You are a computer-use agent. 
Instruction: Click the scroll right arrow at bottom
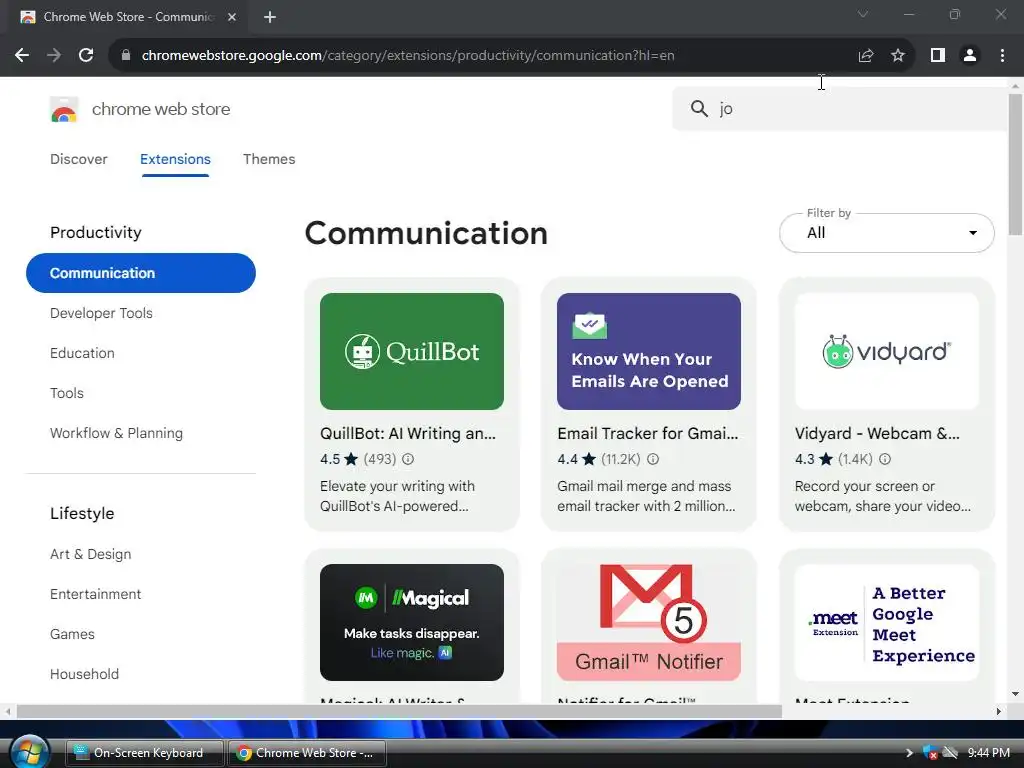999,711
